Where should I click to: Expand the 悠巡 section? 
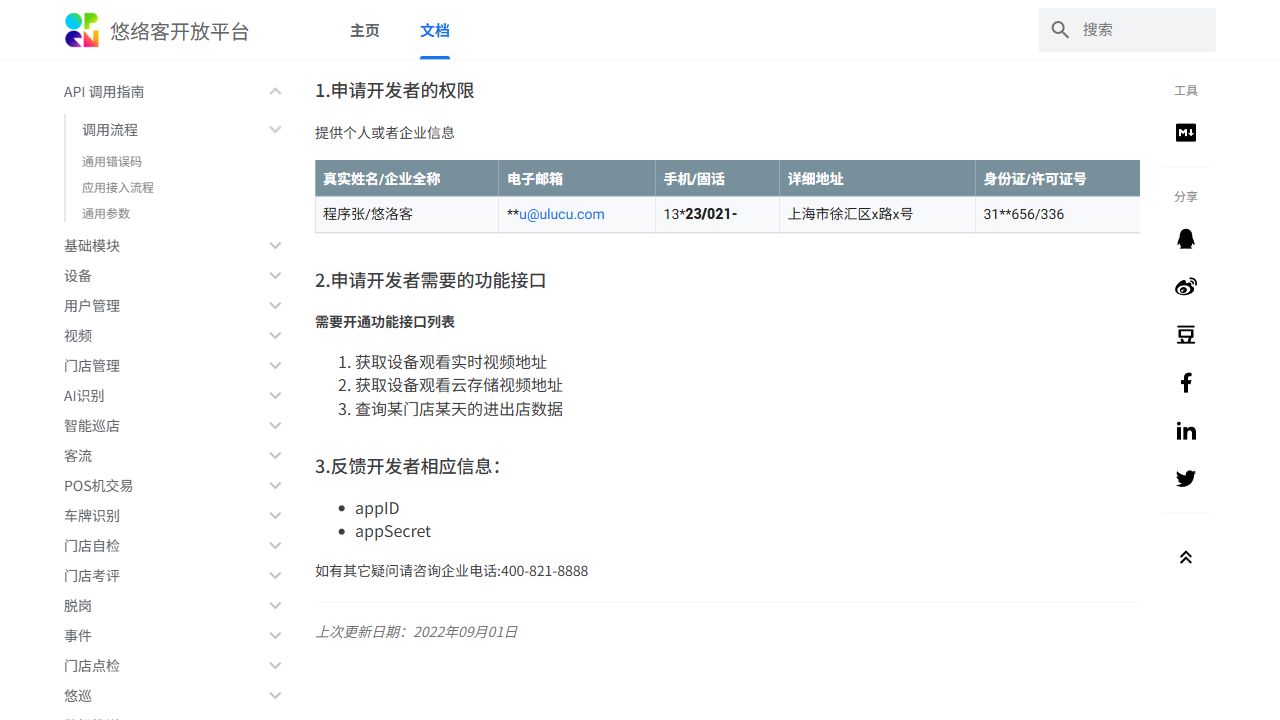coord(275,696)
